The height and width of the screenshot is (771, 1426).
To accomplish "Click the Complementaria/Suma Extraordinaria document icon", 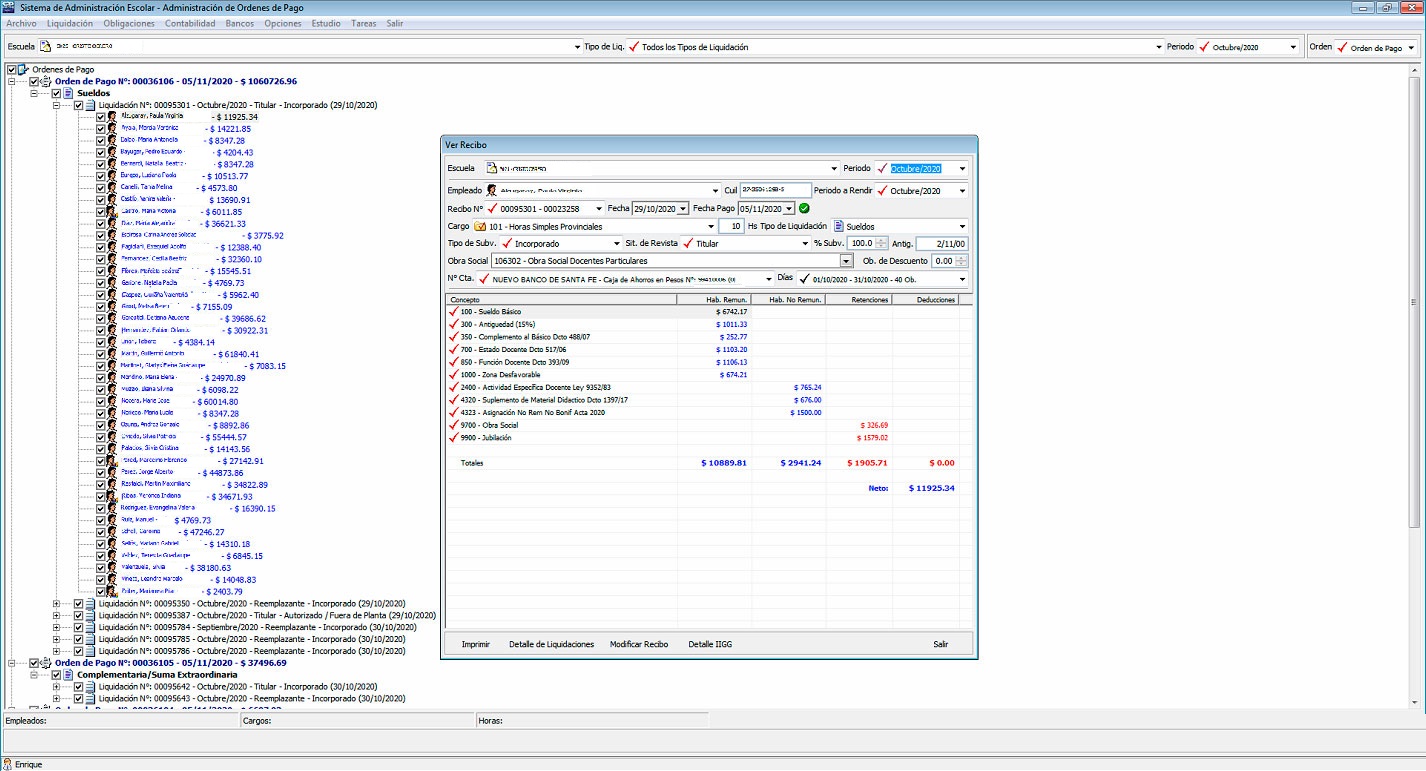I will pos(68,675).
